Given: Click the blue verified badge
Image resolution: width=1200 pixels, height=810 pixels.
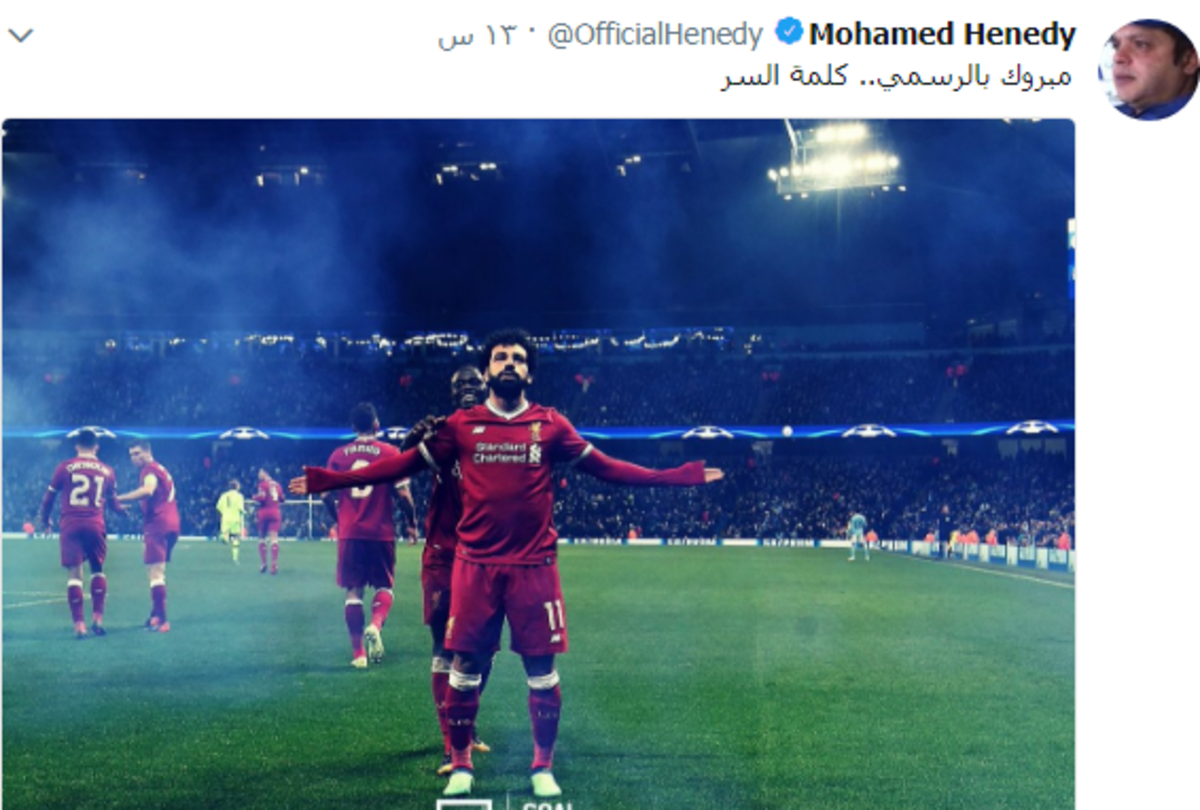Looking at the screenshot, I should click(789, 33).
